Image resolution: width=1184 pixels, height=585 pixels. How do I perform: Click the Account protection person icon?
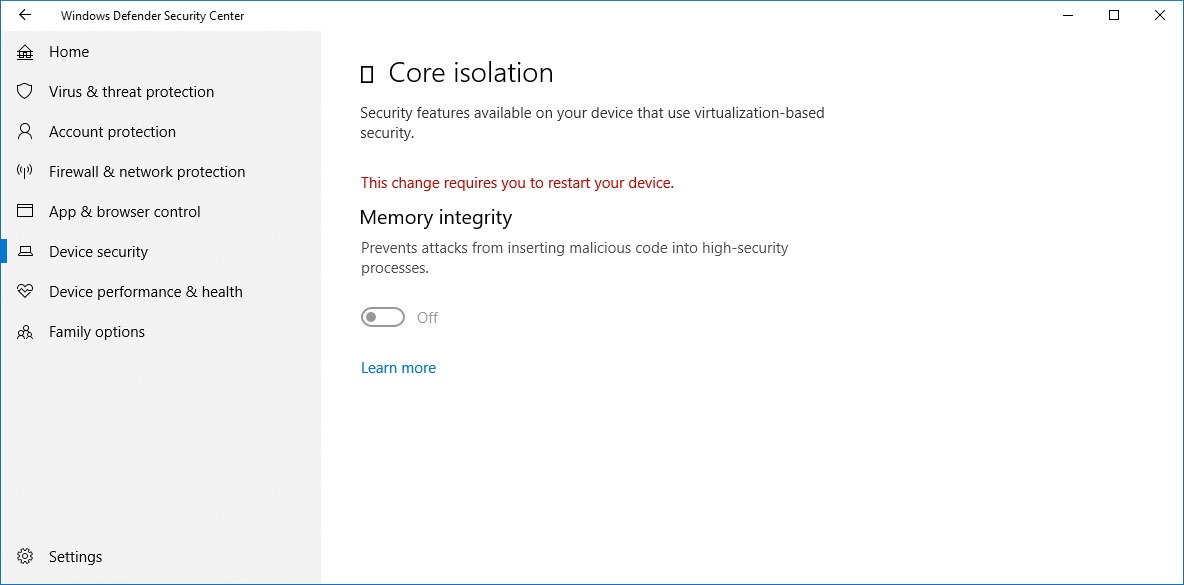click(25, 132)
